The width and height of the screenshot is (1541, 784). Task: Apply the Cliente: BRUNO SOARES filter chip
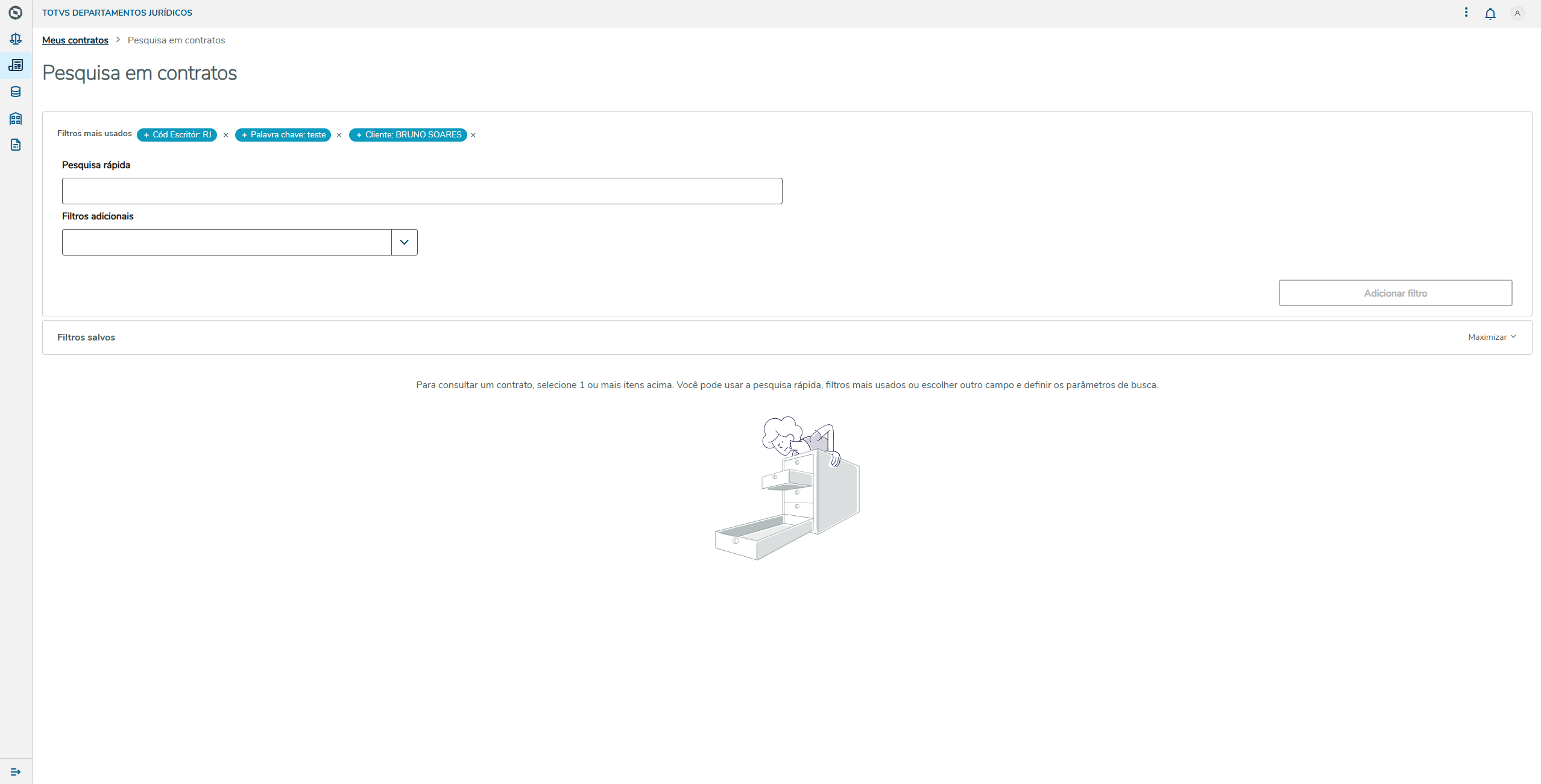point(408,135)
